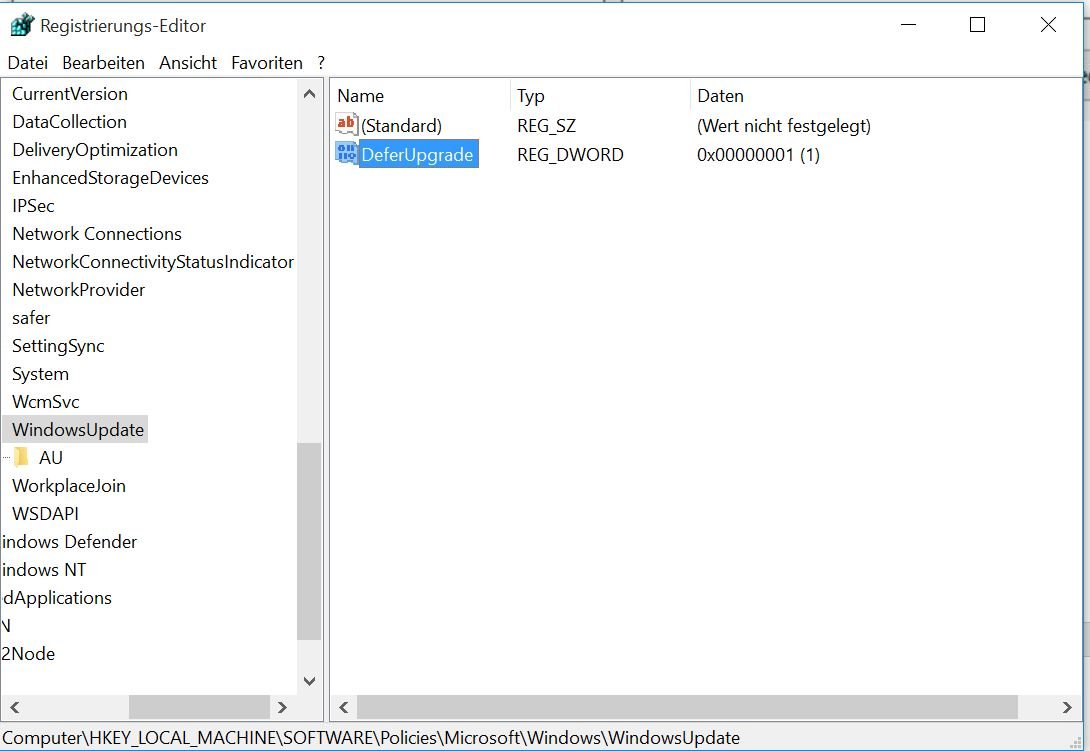1090x751 pixels.
Task: Open the Bearbeiten menu
Action: pos(104,63)
